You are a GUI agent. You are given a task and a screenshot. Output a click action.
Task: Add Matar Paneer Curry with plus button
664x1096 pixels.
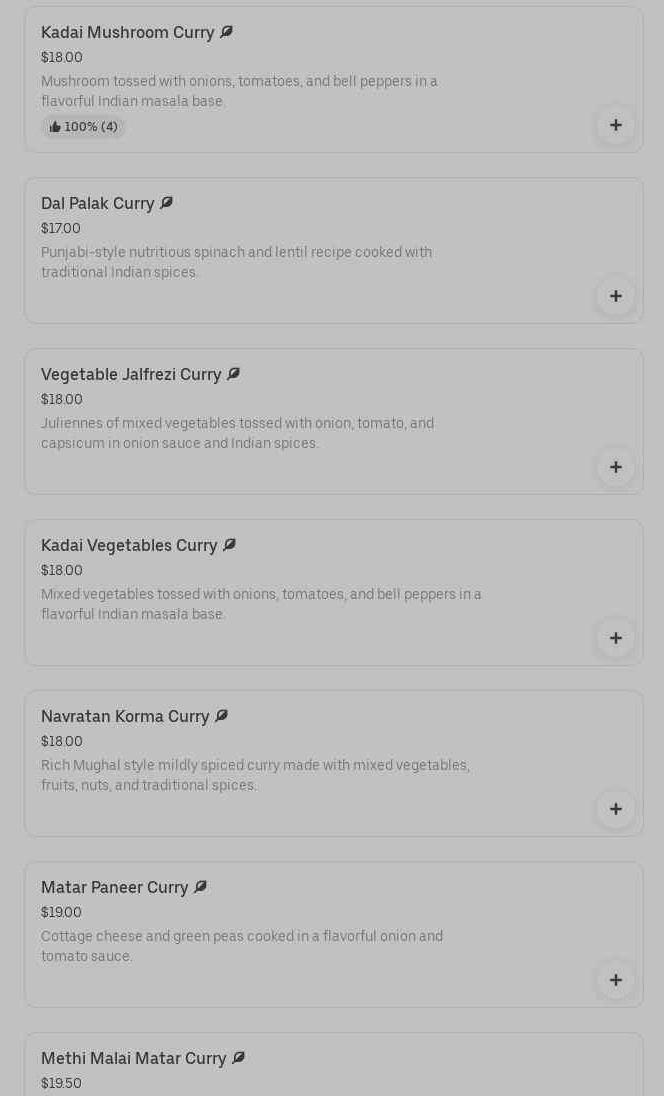click(615, 980)
